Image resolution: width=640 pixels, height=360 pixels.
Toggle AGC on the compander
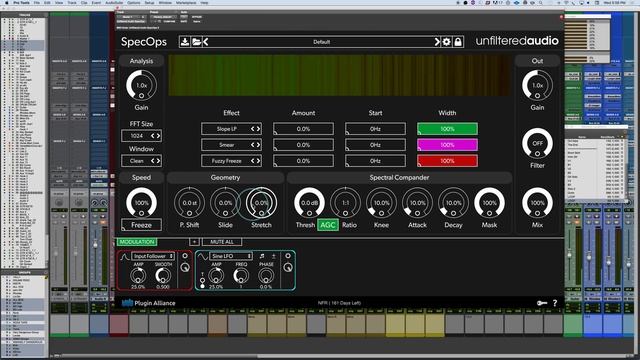[328, 225]
